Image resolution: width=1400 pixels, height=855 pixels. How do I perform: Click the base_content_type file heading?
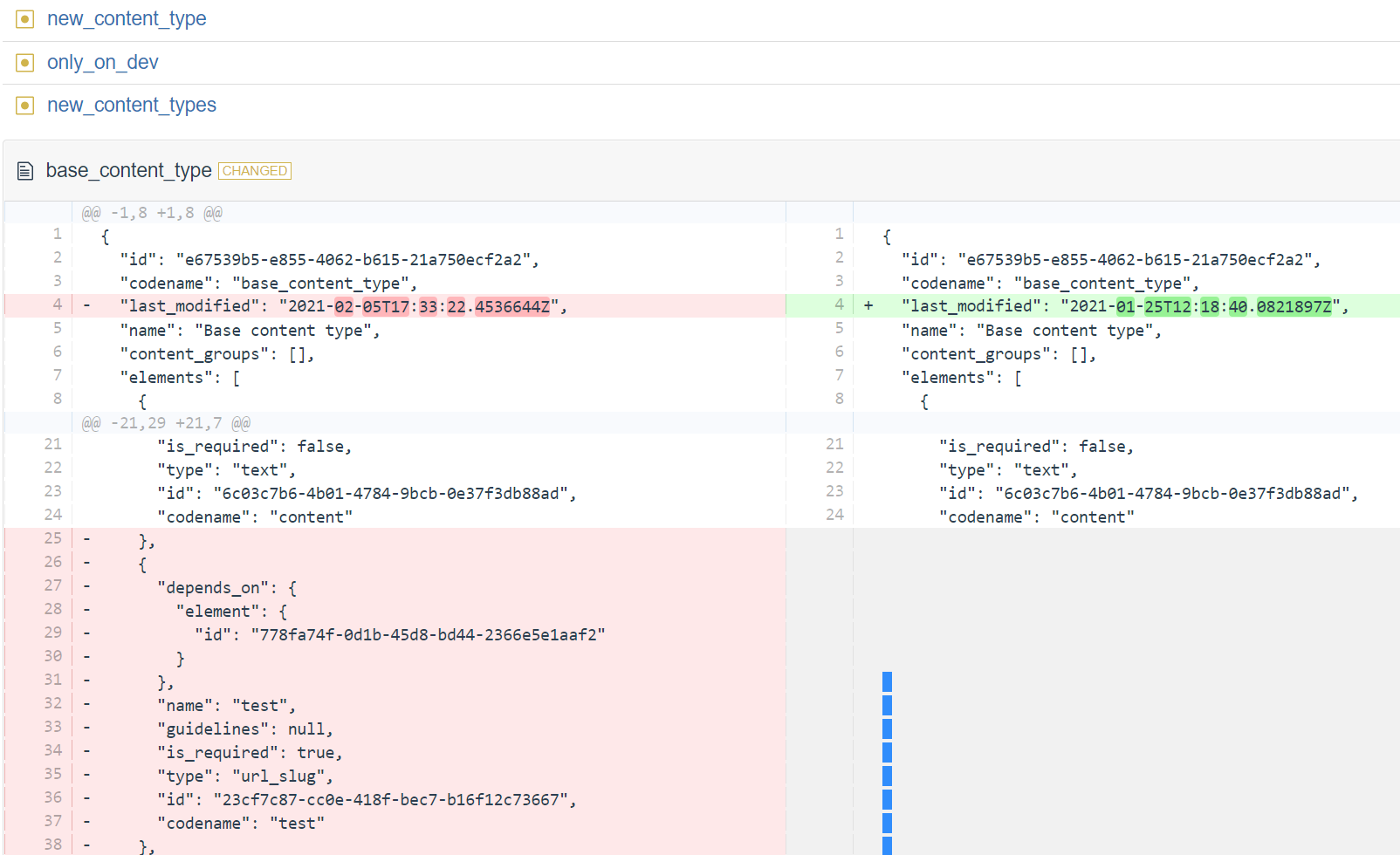pos(129,171)
